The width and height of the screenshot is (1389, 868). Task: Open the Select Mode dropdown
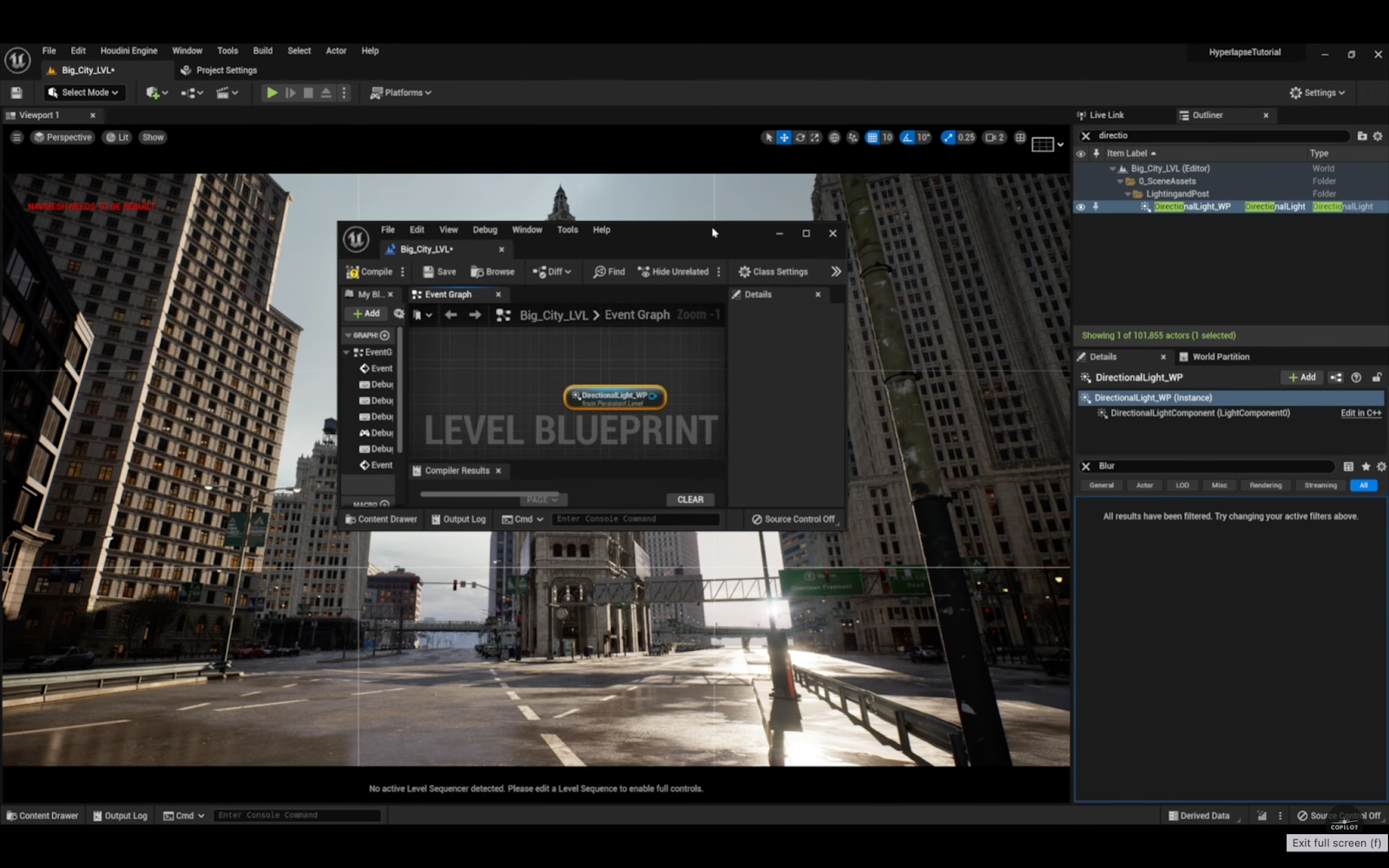pos(83,93)
